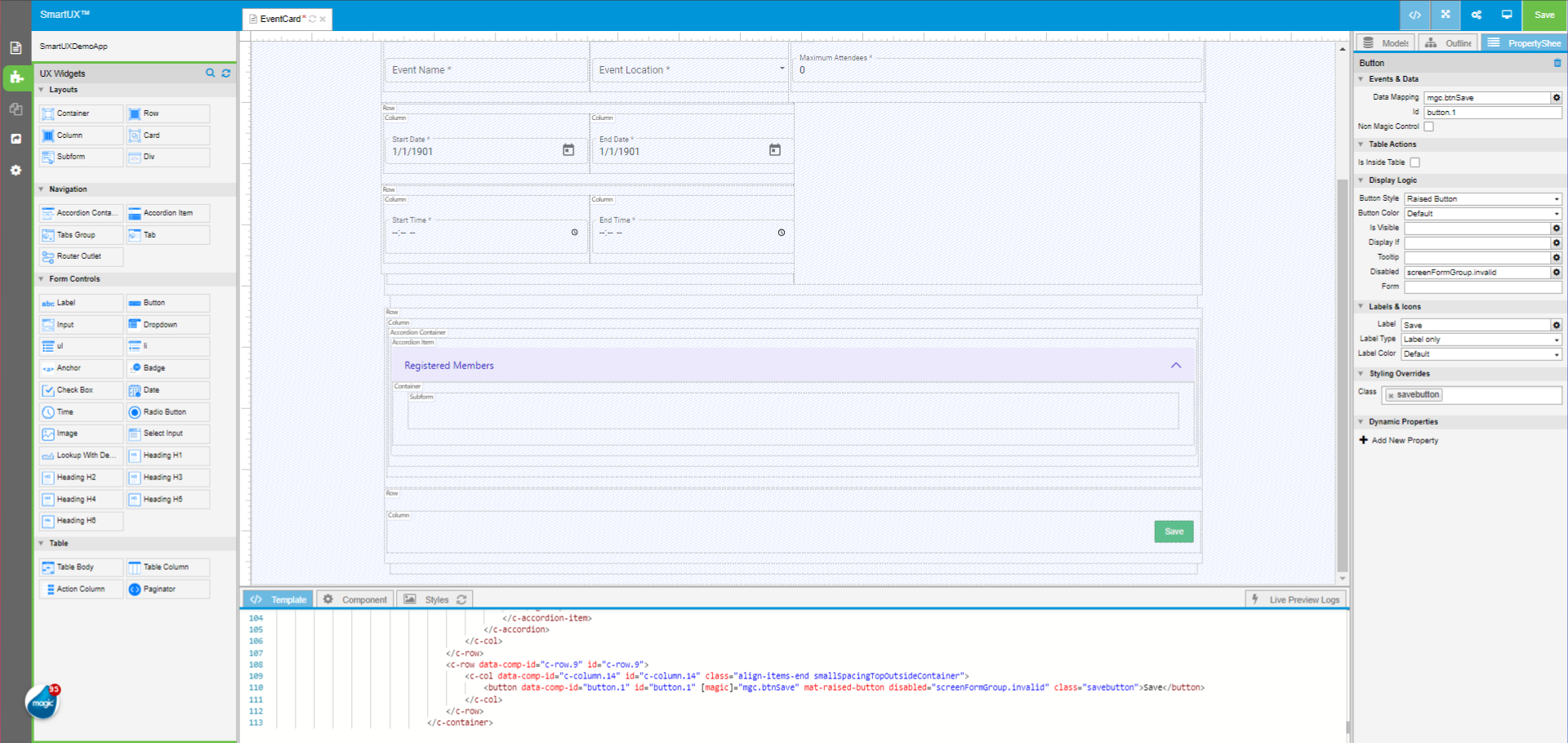Click the Event Name input field
This screenshot has height=743, width=1568.
tap(486, 70)
